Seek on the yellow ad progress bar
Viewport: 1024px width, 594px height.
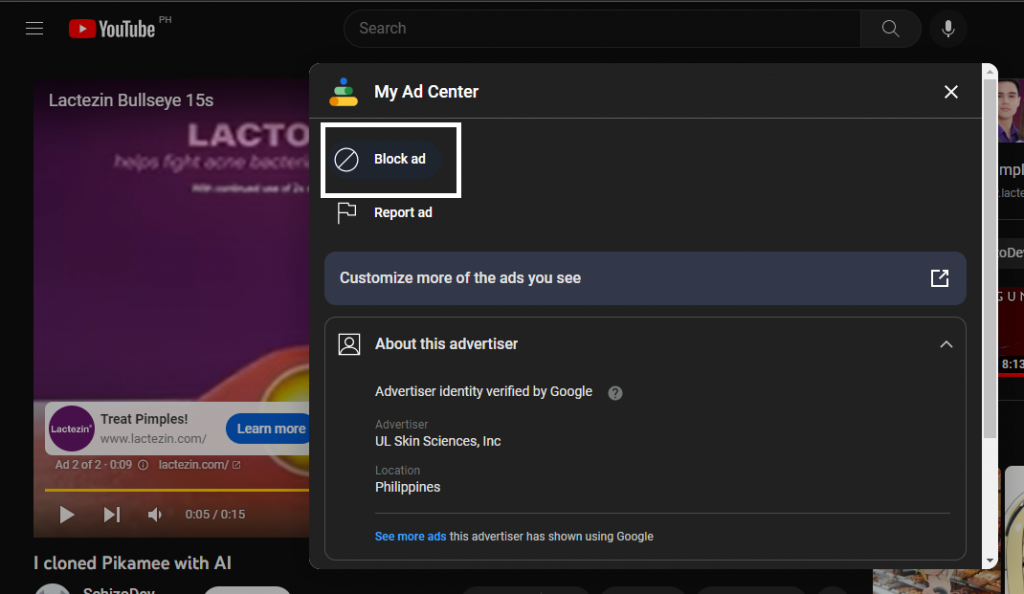click(176, 490)
